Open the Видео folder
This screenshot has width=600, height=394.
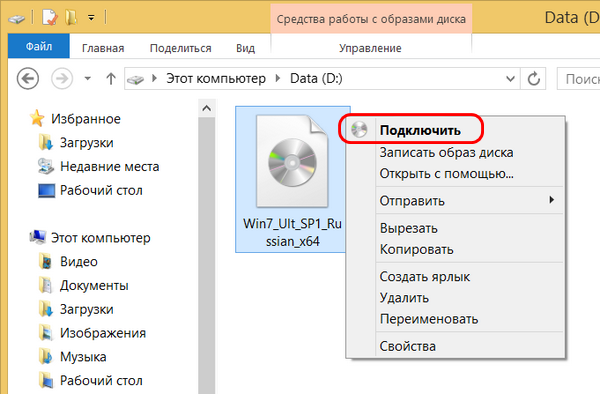click(79, 262)
